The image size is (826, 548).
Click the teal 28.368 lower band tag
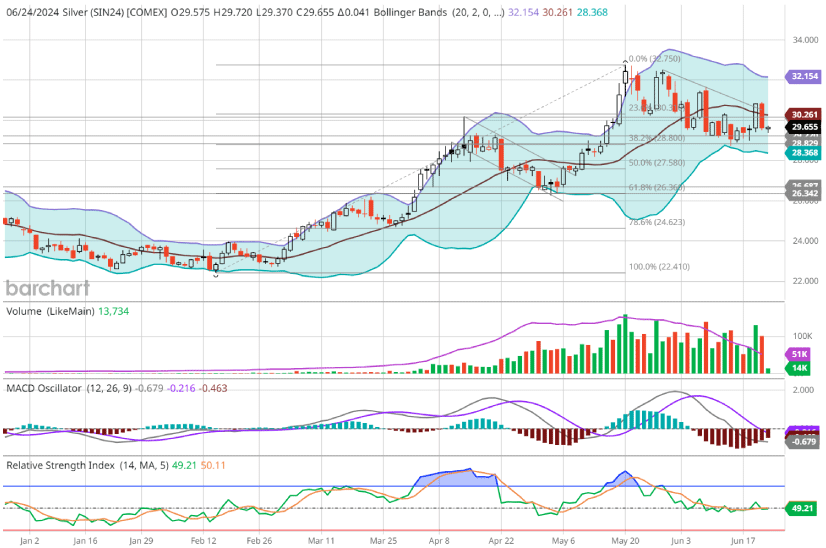click(803, 153)
